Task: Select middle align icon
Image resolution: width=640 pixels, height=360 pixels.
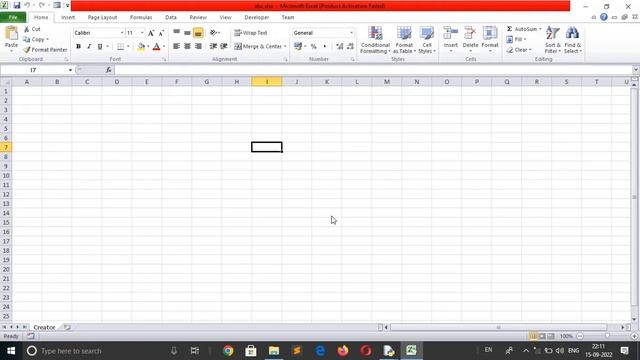Action: pos(187,33)
